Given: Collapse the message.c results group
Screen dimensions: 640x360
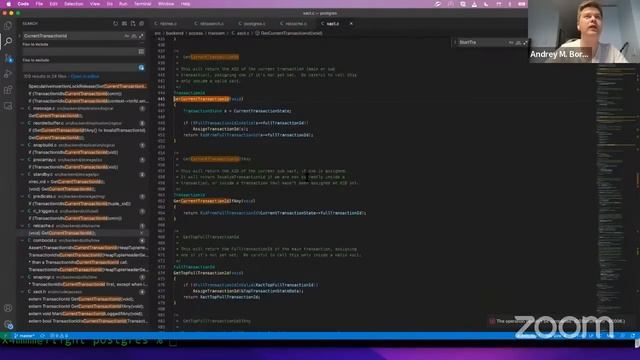Looking at the screenshot, I should click(x=23, y=109).
